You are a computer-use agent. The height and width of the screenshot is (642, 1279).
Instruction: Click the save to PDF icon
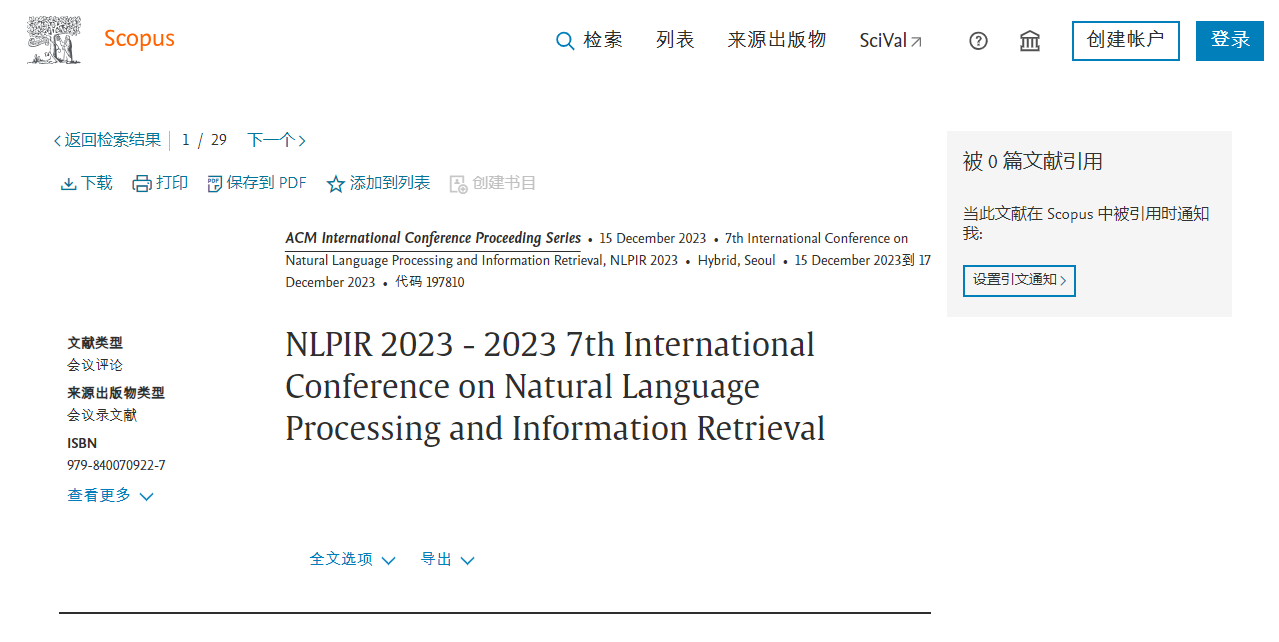click(215, 184)
